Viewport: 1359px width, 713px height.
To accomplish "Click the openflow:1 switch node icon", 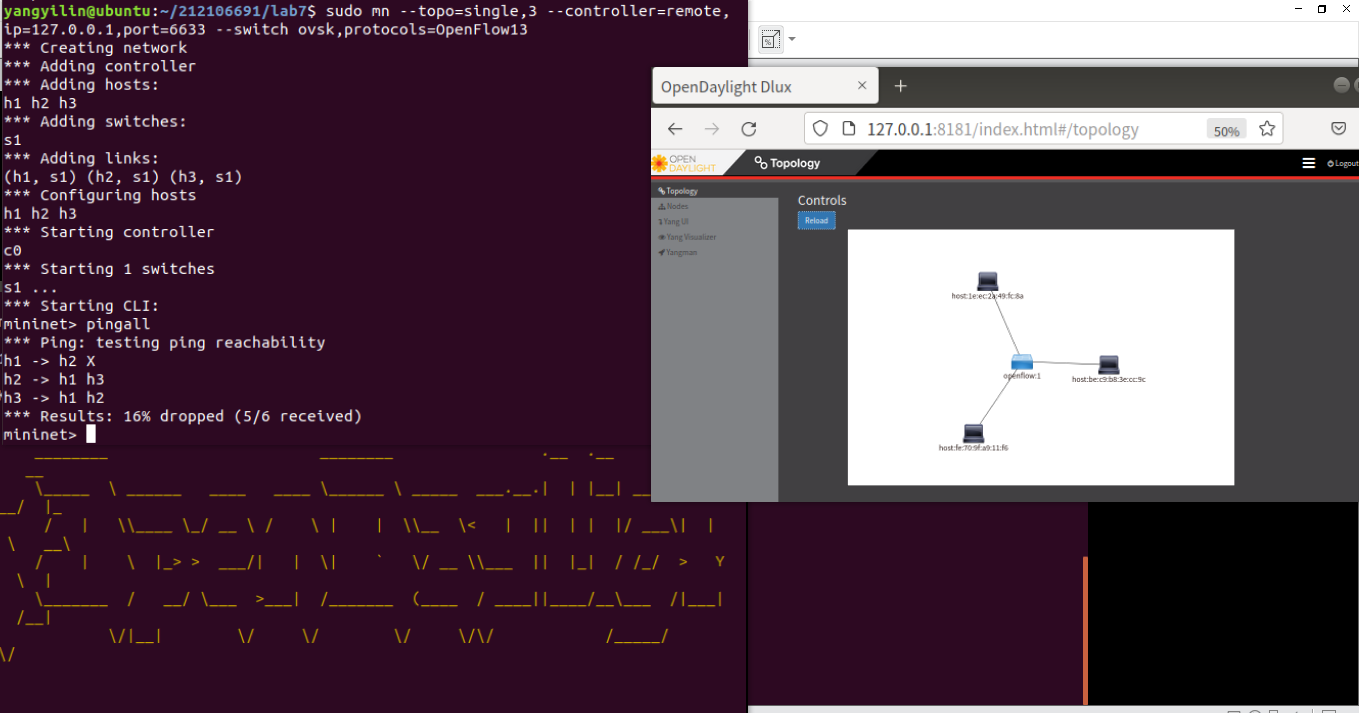I will [x=1021, y=362].
